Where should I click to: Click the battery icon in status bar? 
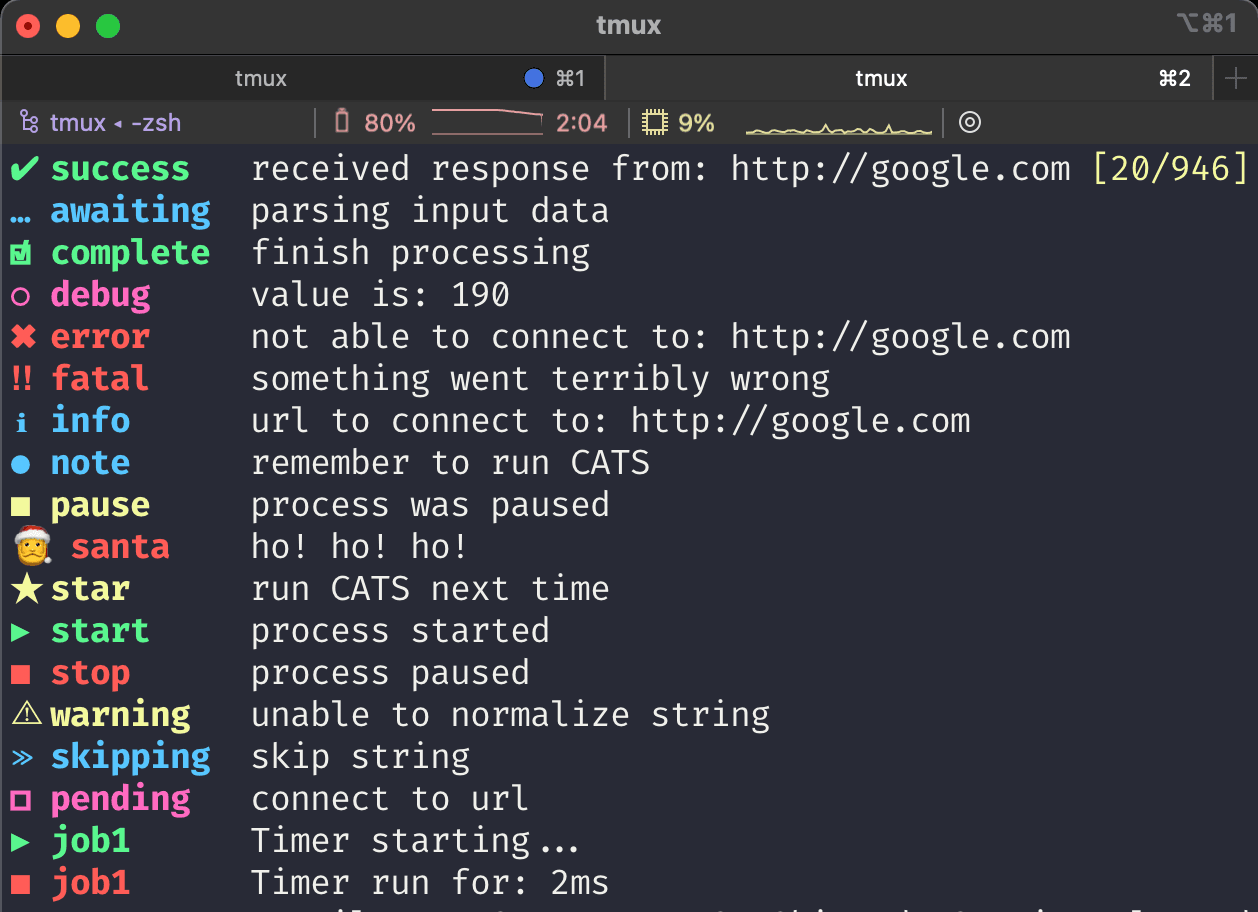point(342,122)
